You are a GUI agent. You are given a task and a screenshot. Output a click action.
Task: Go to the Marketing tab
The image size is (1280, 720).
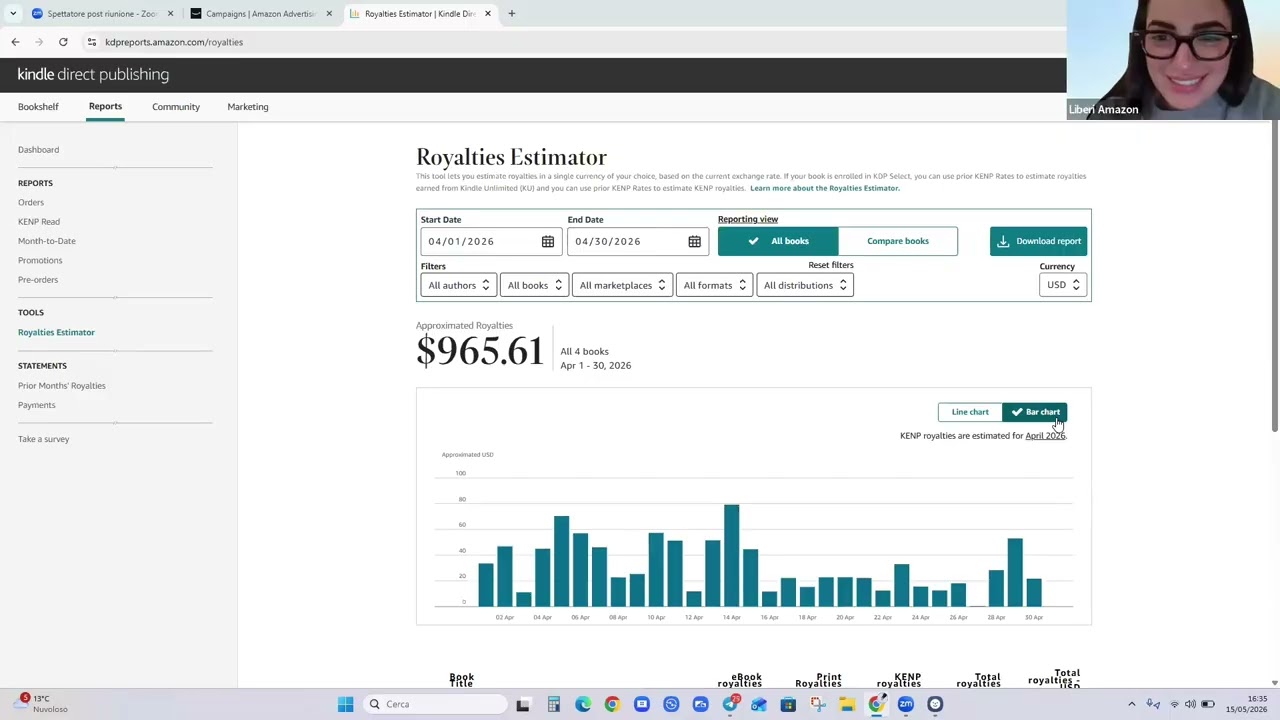[x=247, y=106]
